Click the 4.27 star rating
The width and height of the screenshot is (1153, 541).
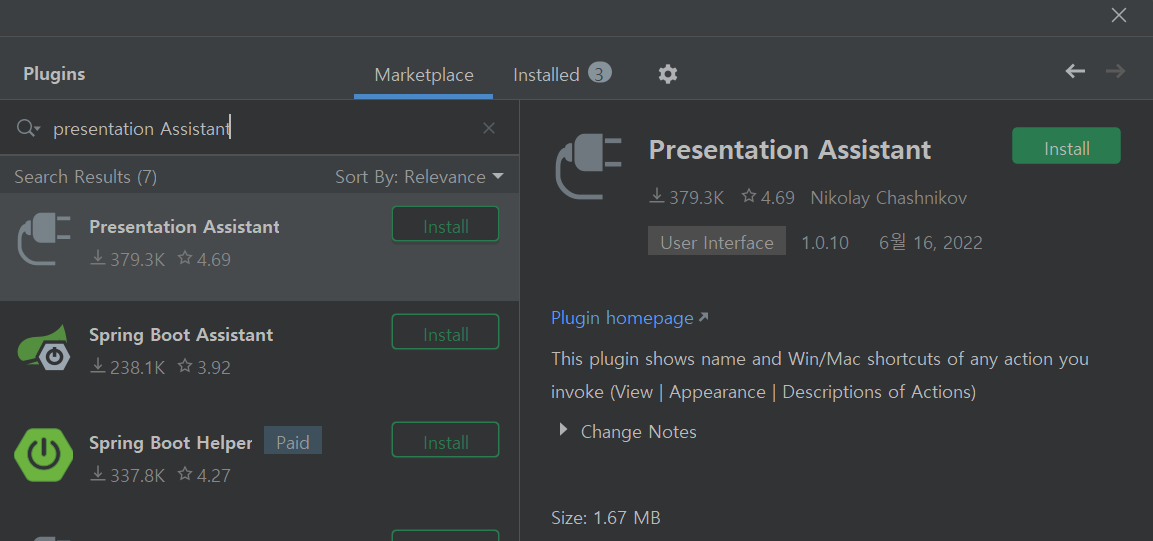point(204,475)
